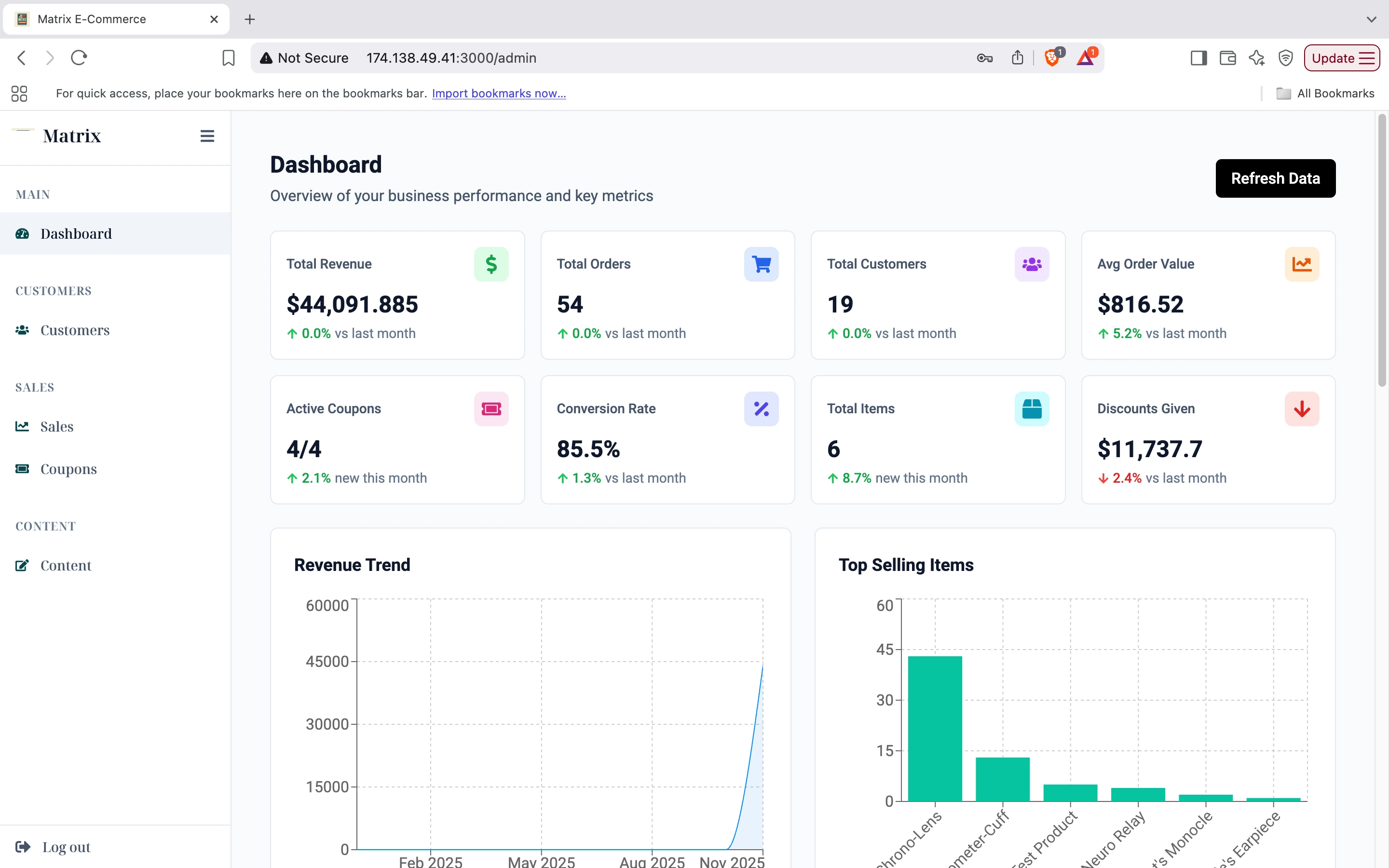Click the orange chart Avg Order Value icon
This screenshot has height=868, width=1389.
coord(1301,264)
